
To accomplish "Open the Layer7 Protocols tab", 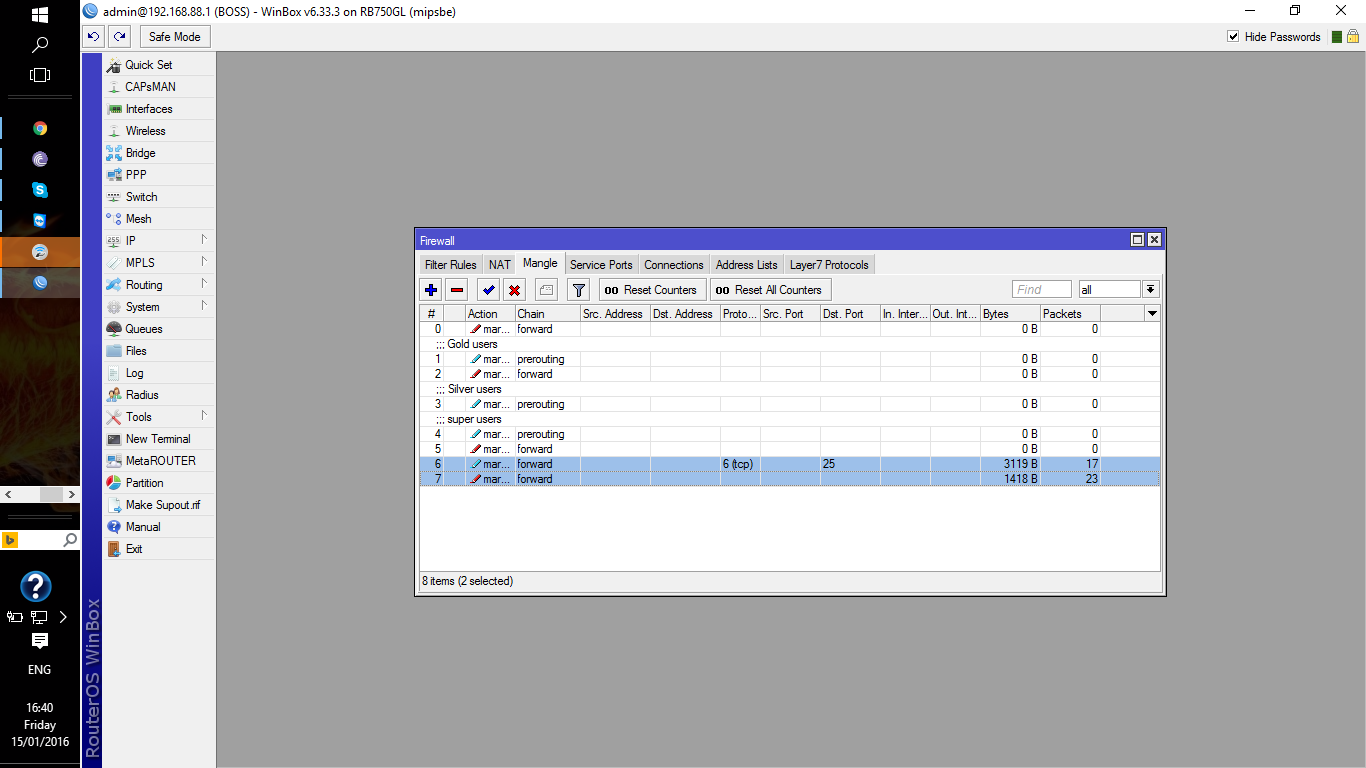I will click(830, 265).
